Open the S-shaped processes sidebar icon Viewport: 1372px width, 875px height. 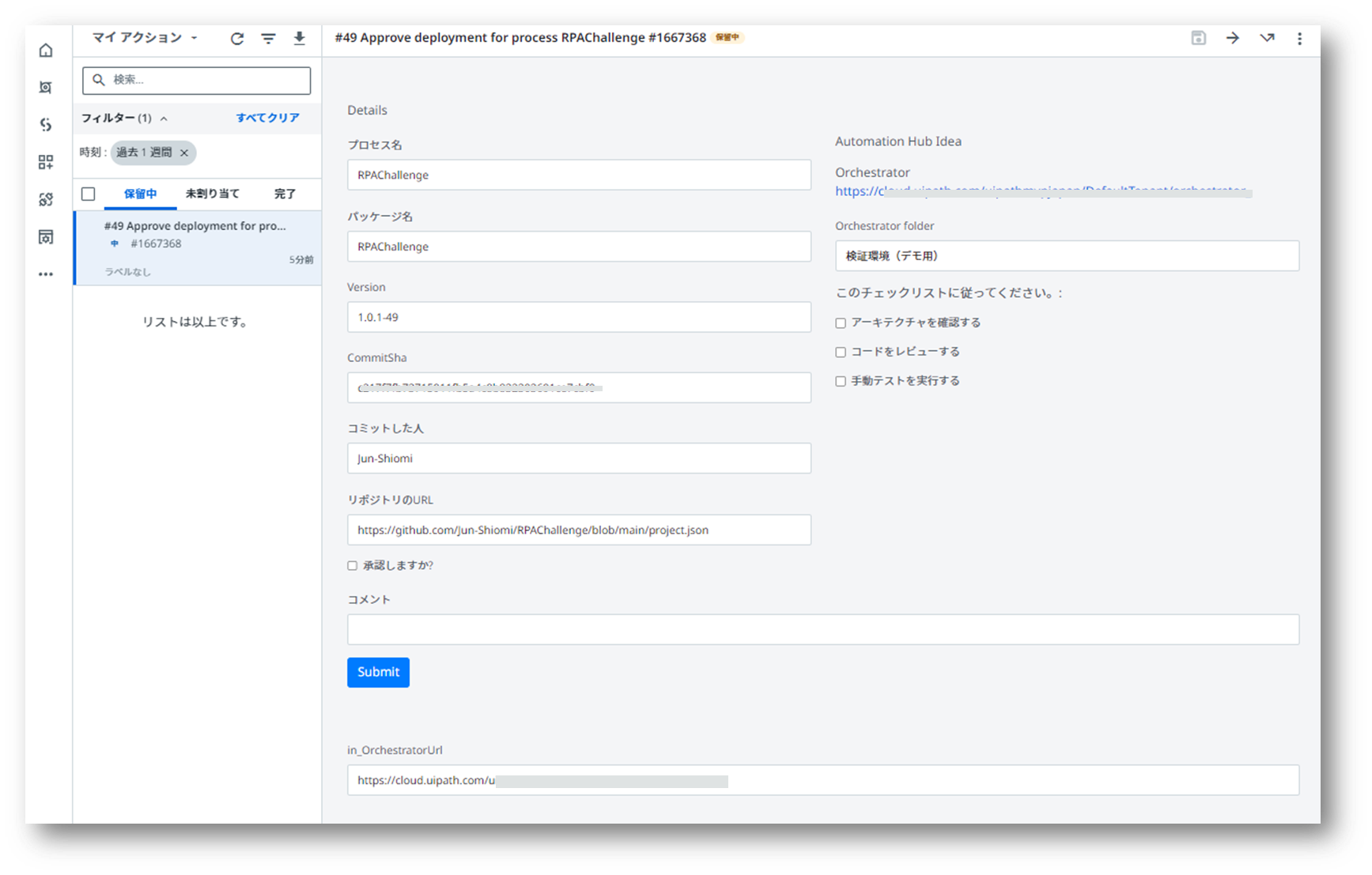pyautogui.click(x=46, y=125)
